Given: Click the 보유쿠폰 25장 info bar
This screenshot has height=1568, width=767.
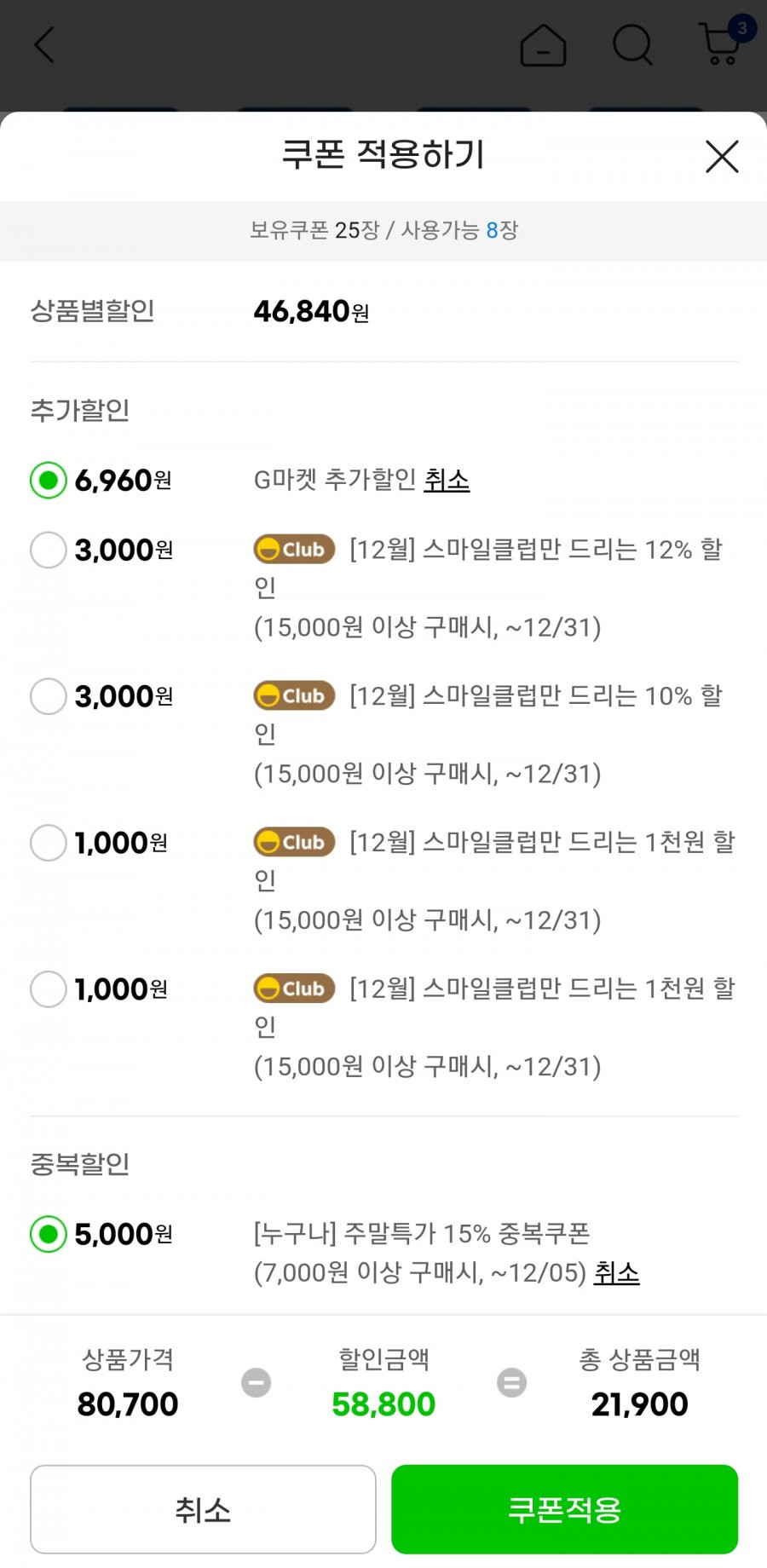Looking at the screenshot, I should 383,231.
